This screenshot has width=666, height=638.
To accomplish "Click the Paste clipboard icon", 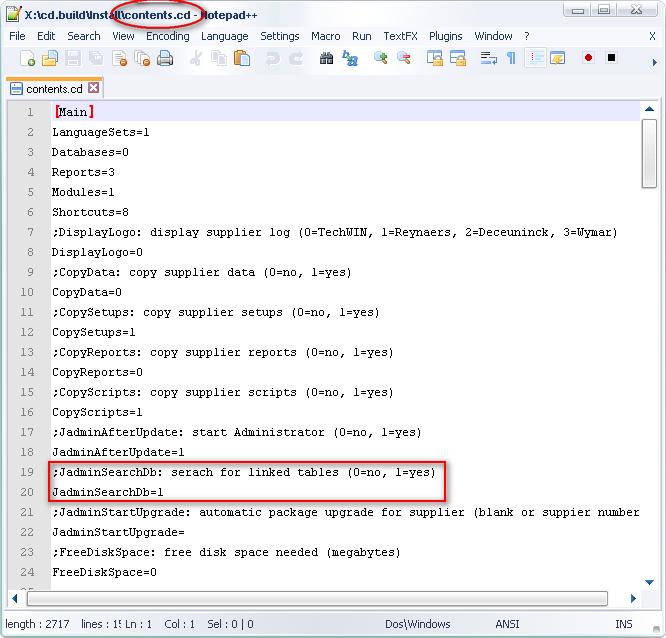I will 242,58.
